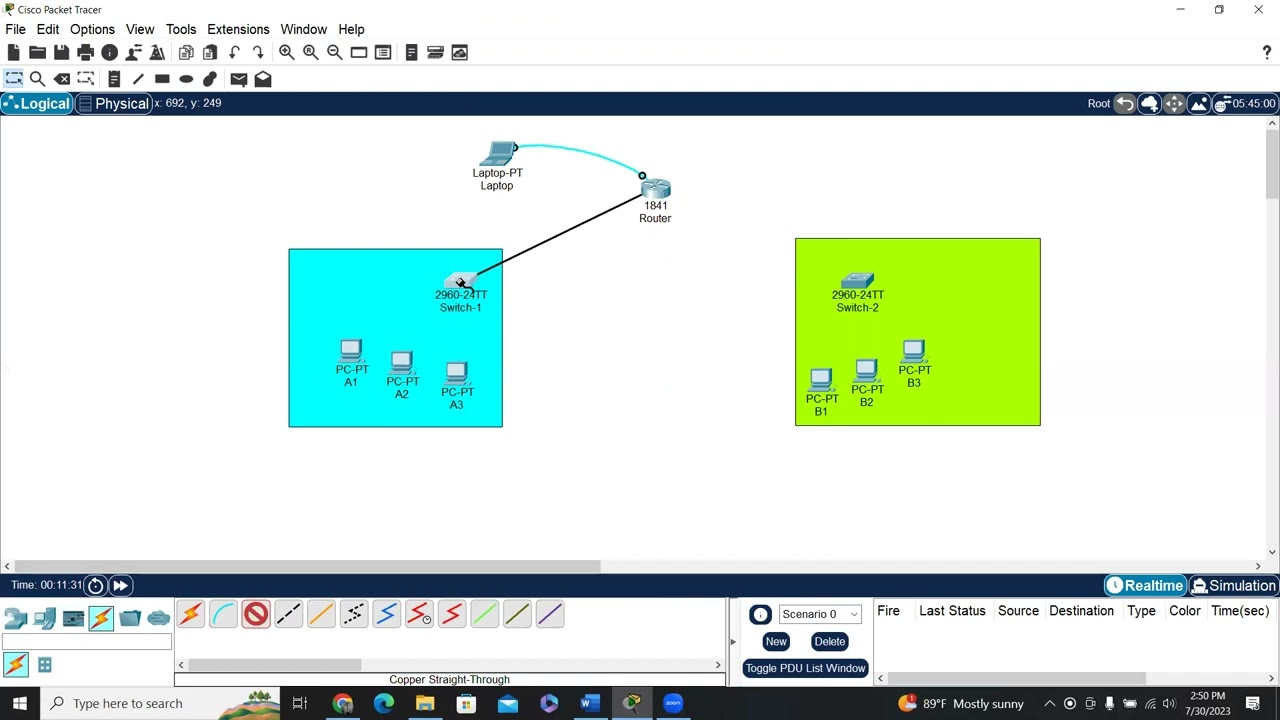
Task: Open a file with the folder icon
Action: coord(37,52)
